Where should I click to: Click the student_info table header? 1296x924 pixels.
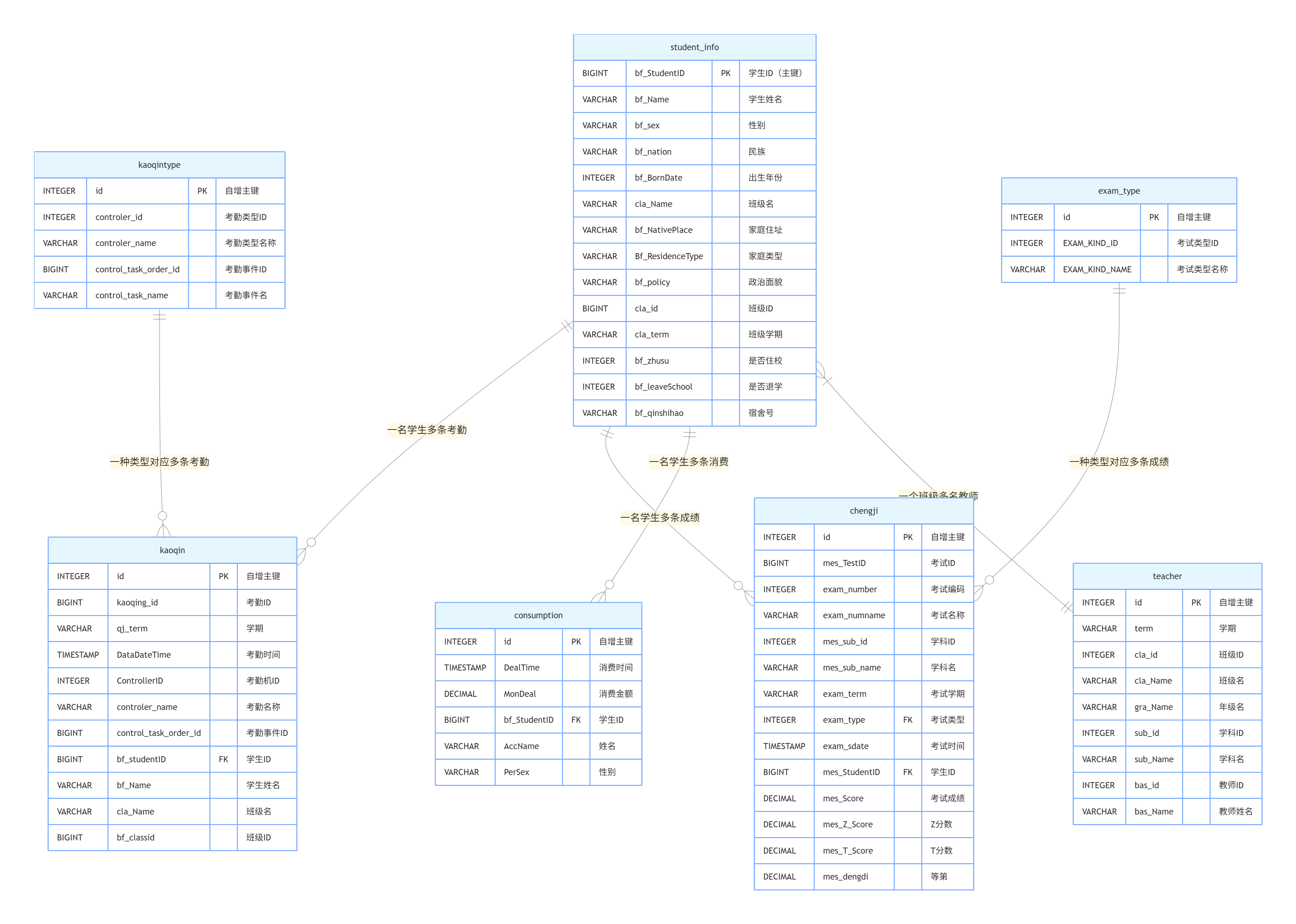click(694, 47)
